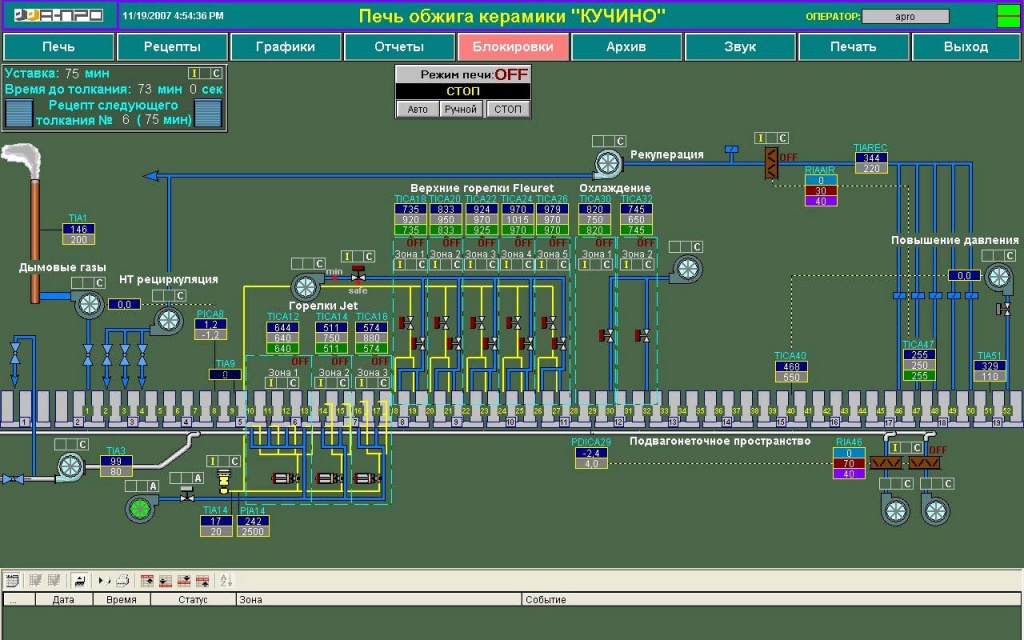Click the Рекуперация fan icon
Image resolution: width=1024 pixels, height=640 pixels.
click(x=608, y=162)
